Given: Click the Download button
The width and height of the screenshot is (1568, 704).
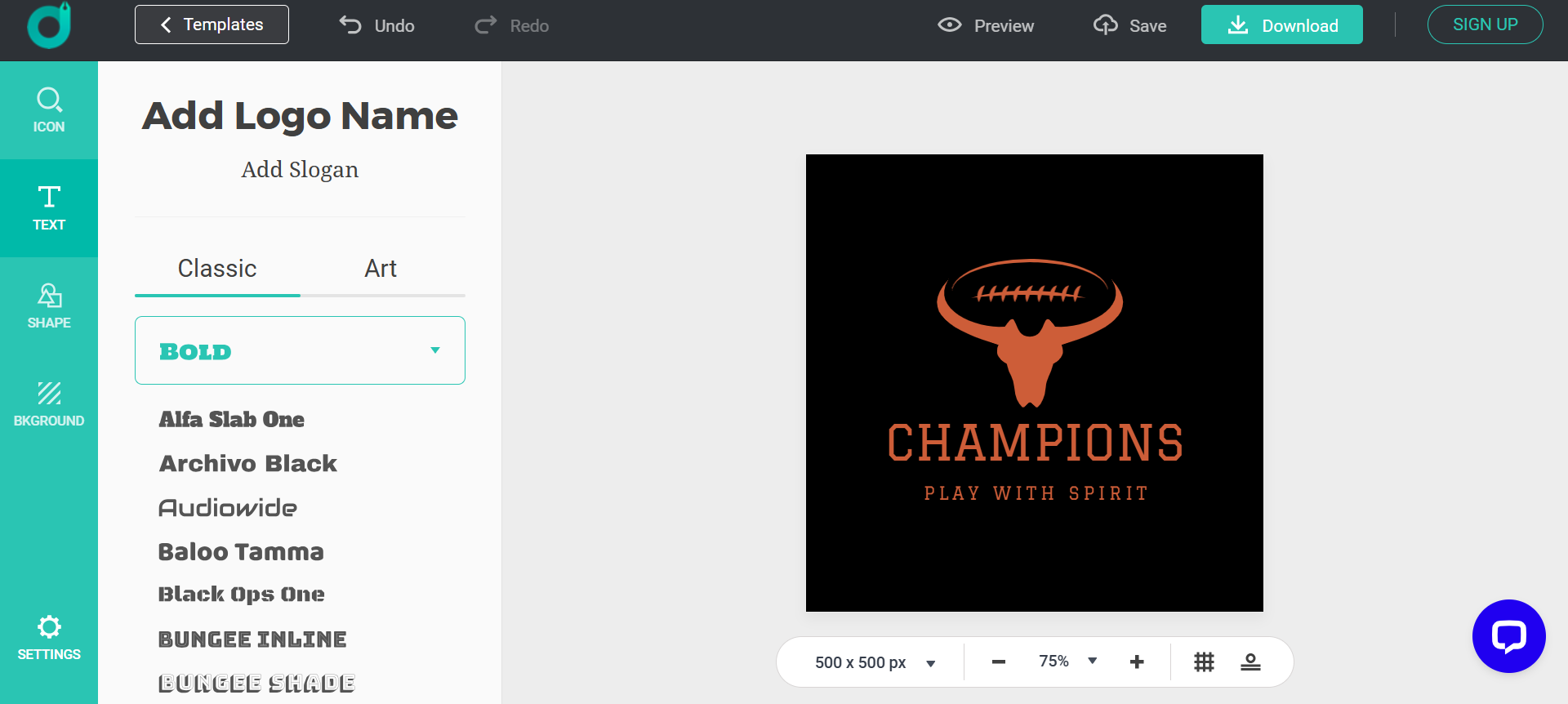Looking at the screenshot, I should (x=1281, y=25).
